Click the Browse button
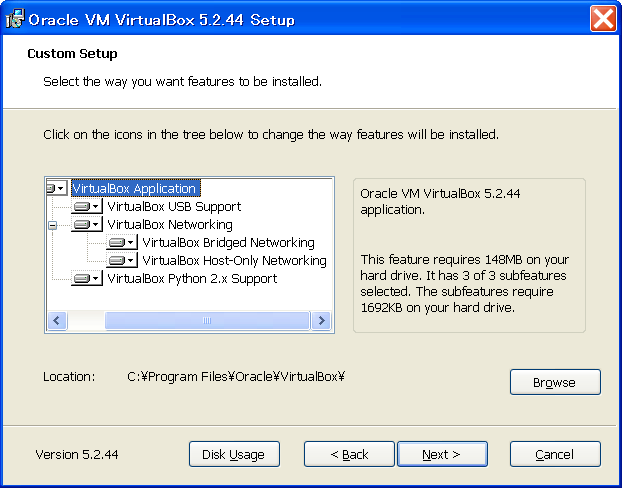Screen dimensions: 622x488 [x=555, y=382]
